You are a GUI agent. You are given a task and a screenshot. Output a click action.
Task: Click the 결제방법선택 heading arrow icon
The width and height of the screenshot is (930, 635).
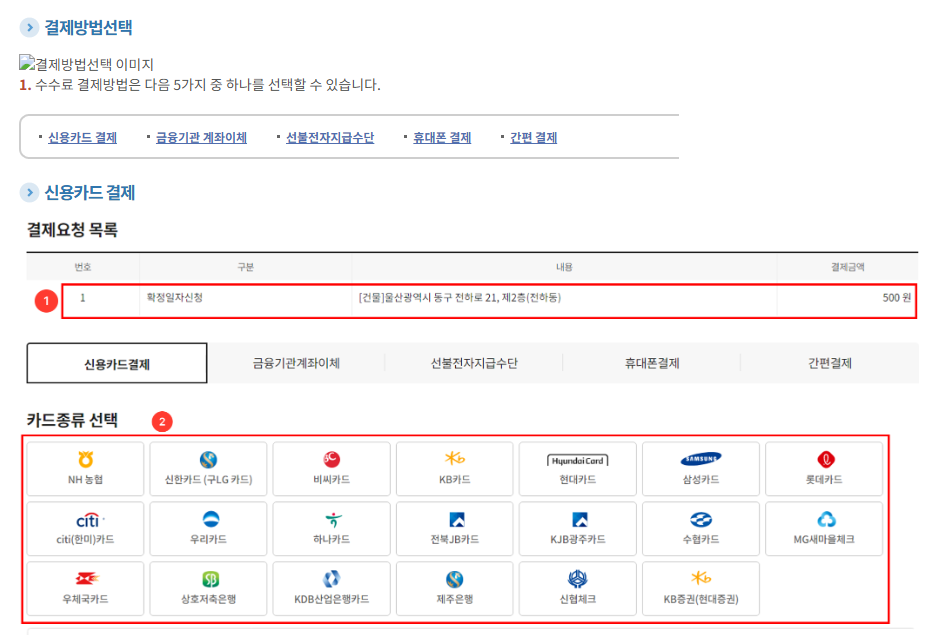point(29,27)
